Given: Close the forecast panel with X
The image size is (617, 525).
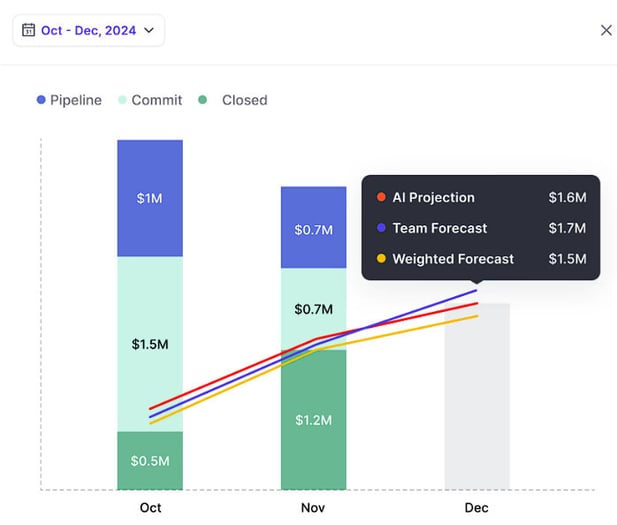Looking at the screenshot, I should pyautogui.click(x=605, y=30).
